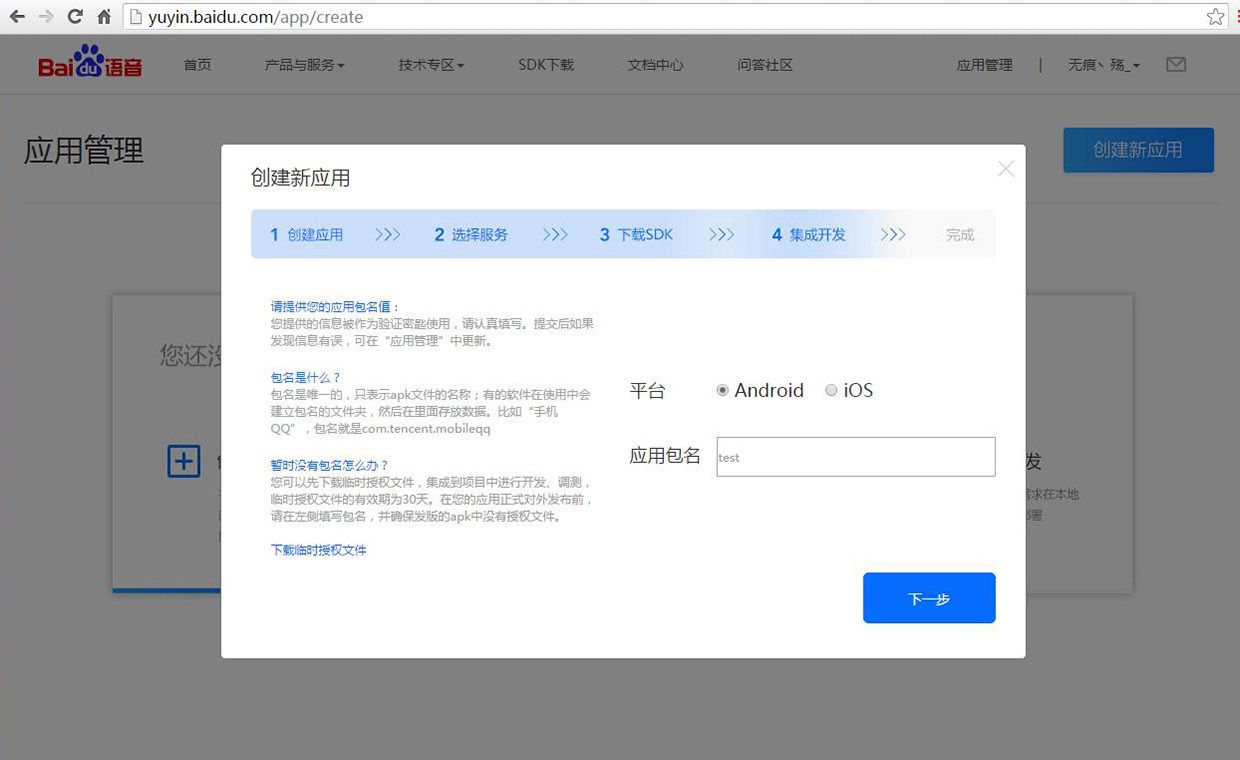Click the 下载临时授权文件 link
1240x760 pixels.
(x=319, y=550)
